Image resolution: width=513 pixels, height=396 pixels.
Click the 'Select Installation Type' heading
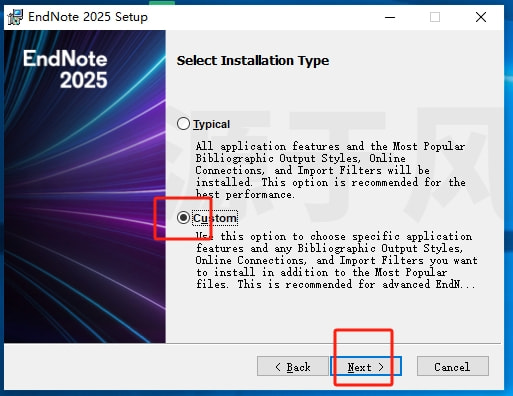(x=253, y=61)
